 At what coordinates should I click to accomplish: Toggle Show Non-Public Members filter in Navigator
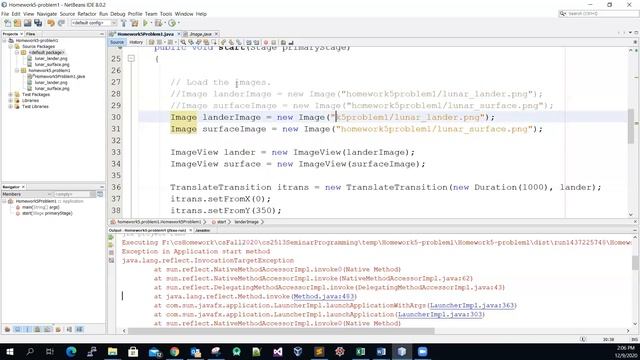[x=38, y=329]
